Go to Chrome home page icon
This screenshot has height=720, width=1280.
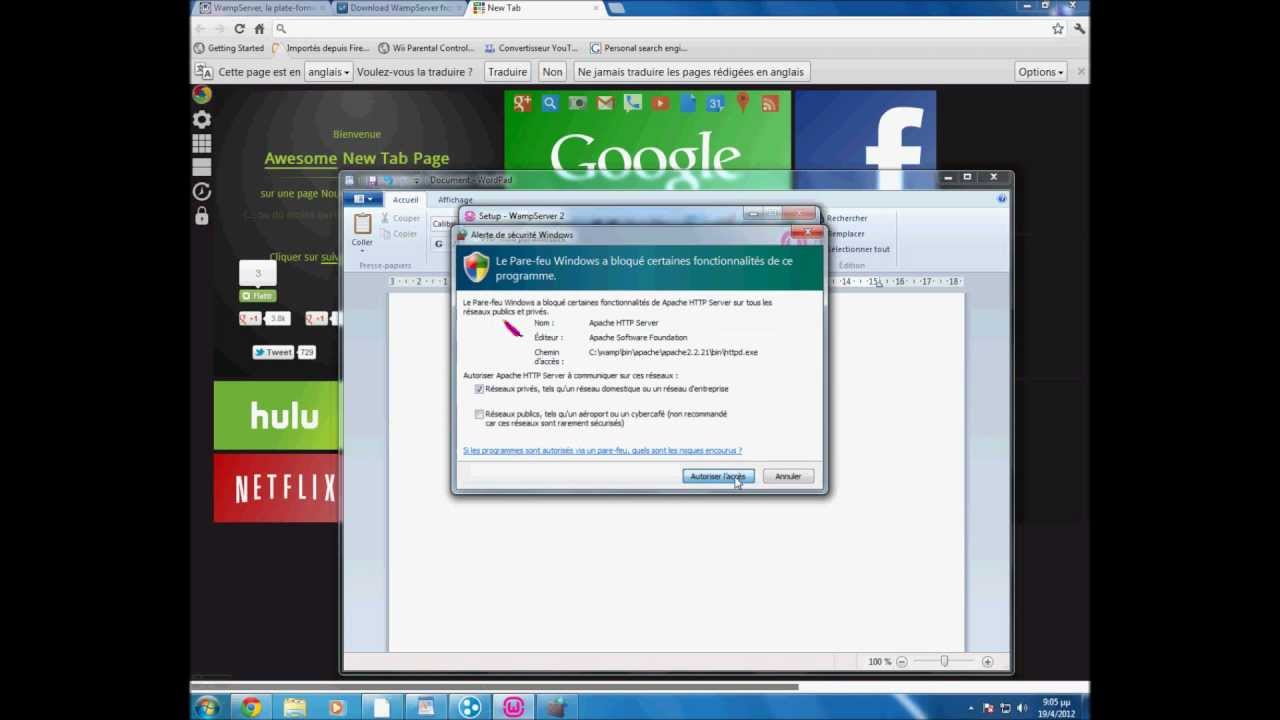pos(259,29)
